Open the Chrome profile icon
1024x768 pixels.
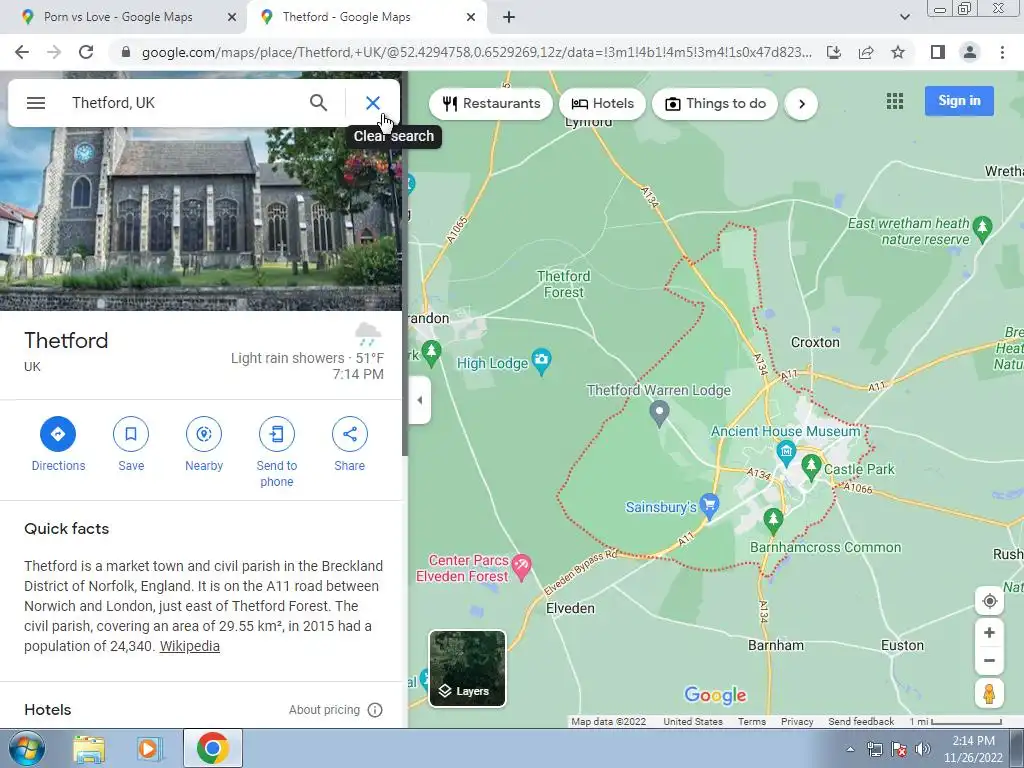[970, 52]
